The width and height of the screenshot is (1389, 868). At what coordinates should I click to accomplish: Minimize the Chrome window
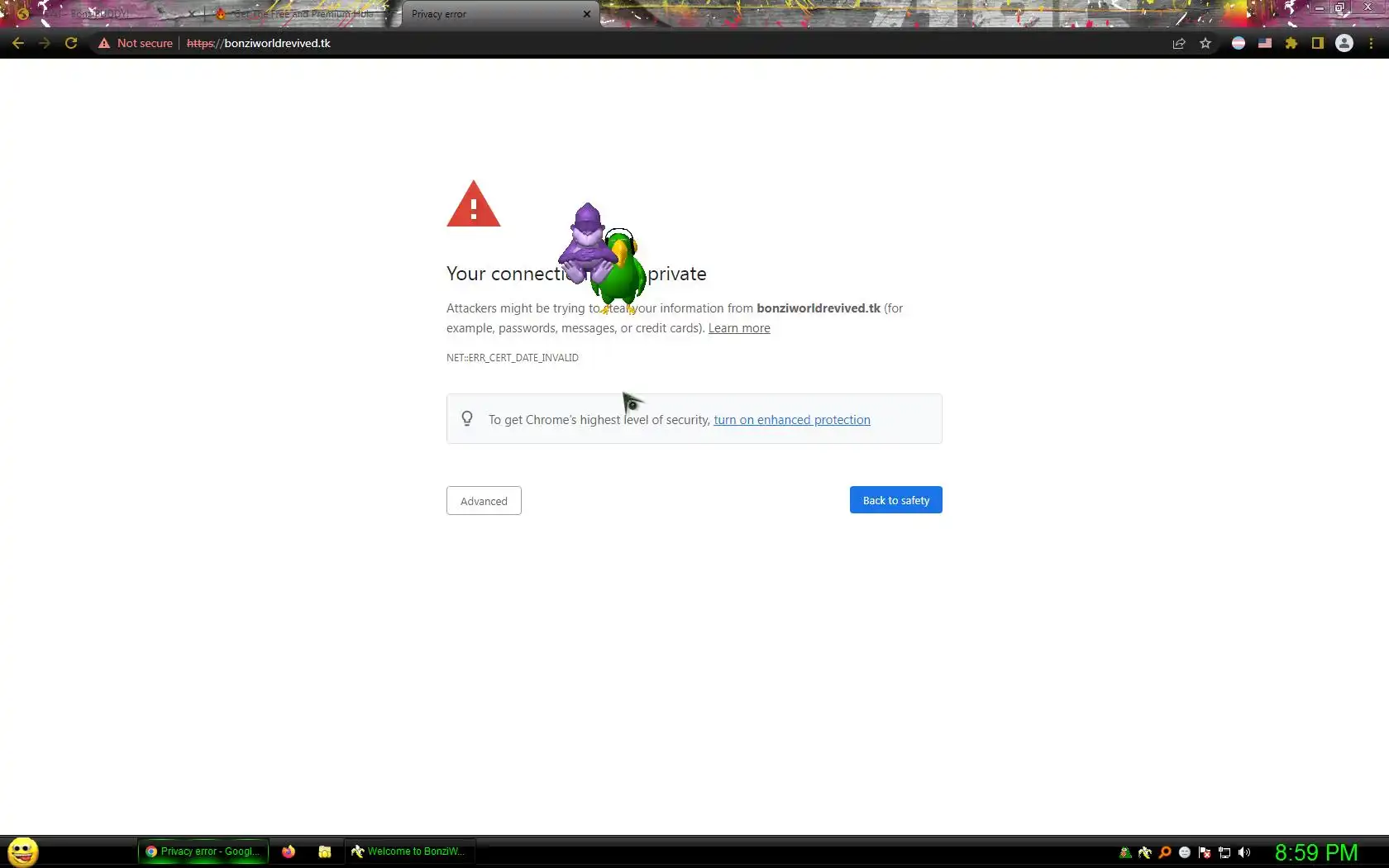(x=1320, y=7)
